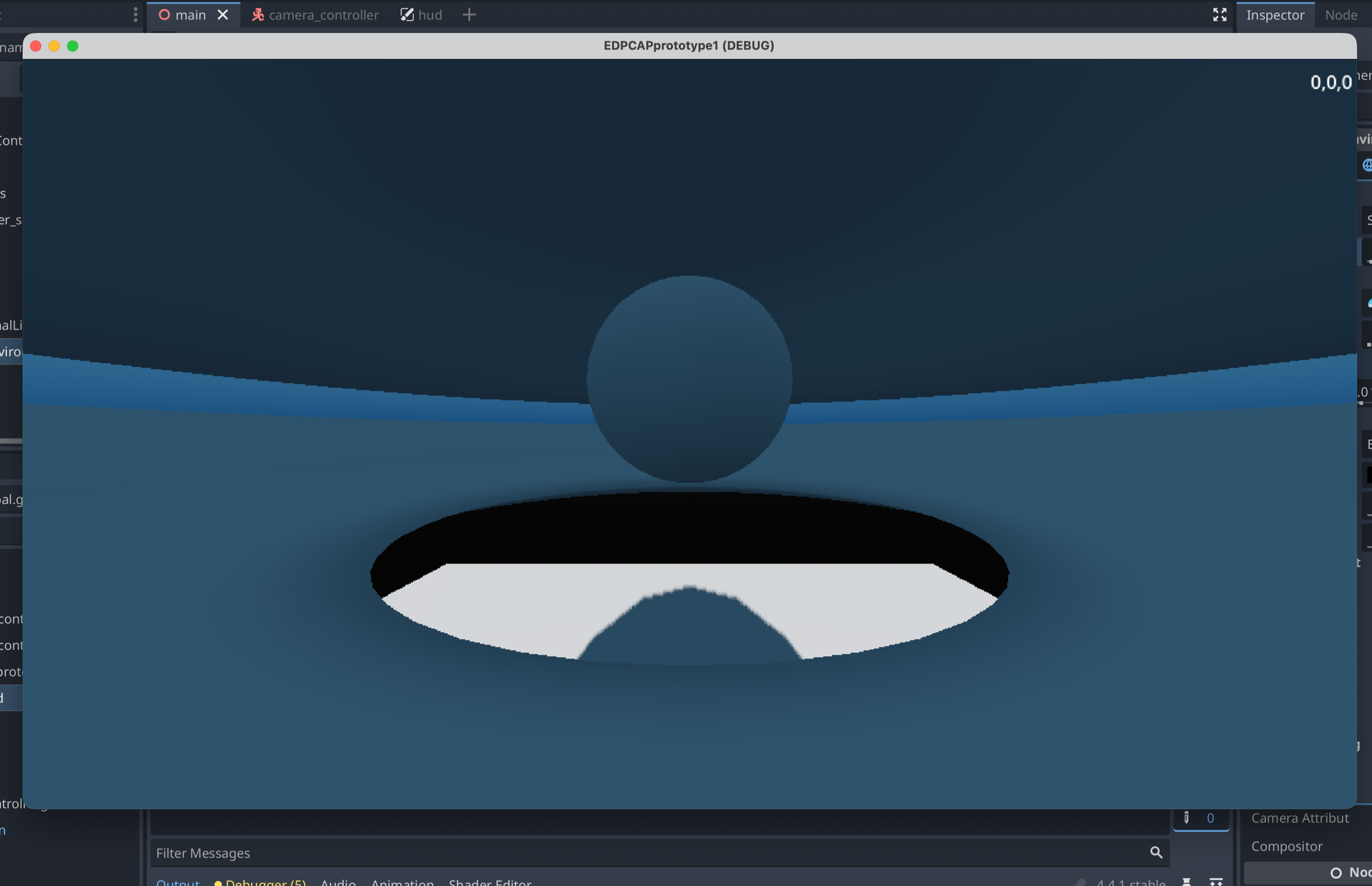Close the EDPCAPprototype1 debug window
The width and height of the screenshot is (1372, 886).
tap(36, 46)
